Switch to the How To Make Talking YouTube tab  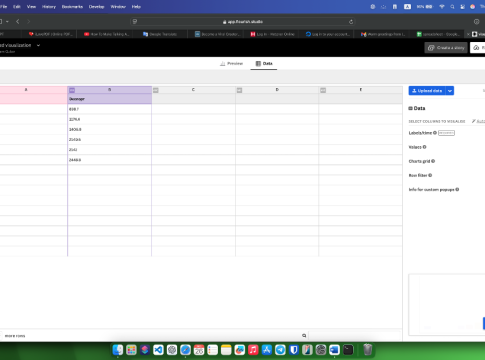106,34
